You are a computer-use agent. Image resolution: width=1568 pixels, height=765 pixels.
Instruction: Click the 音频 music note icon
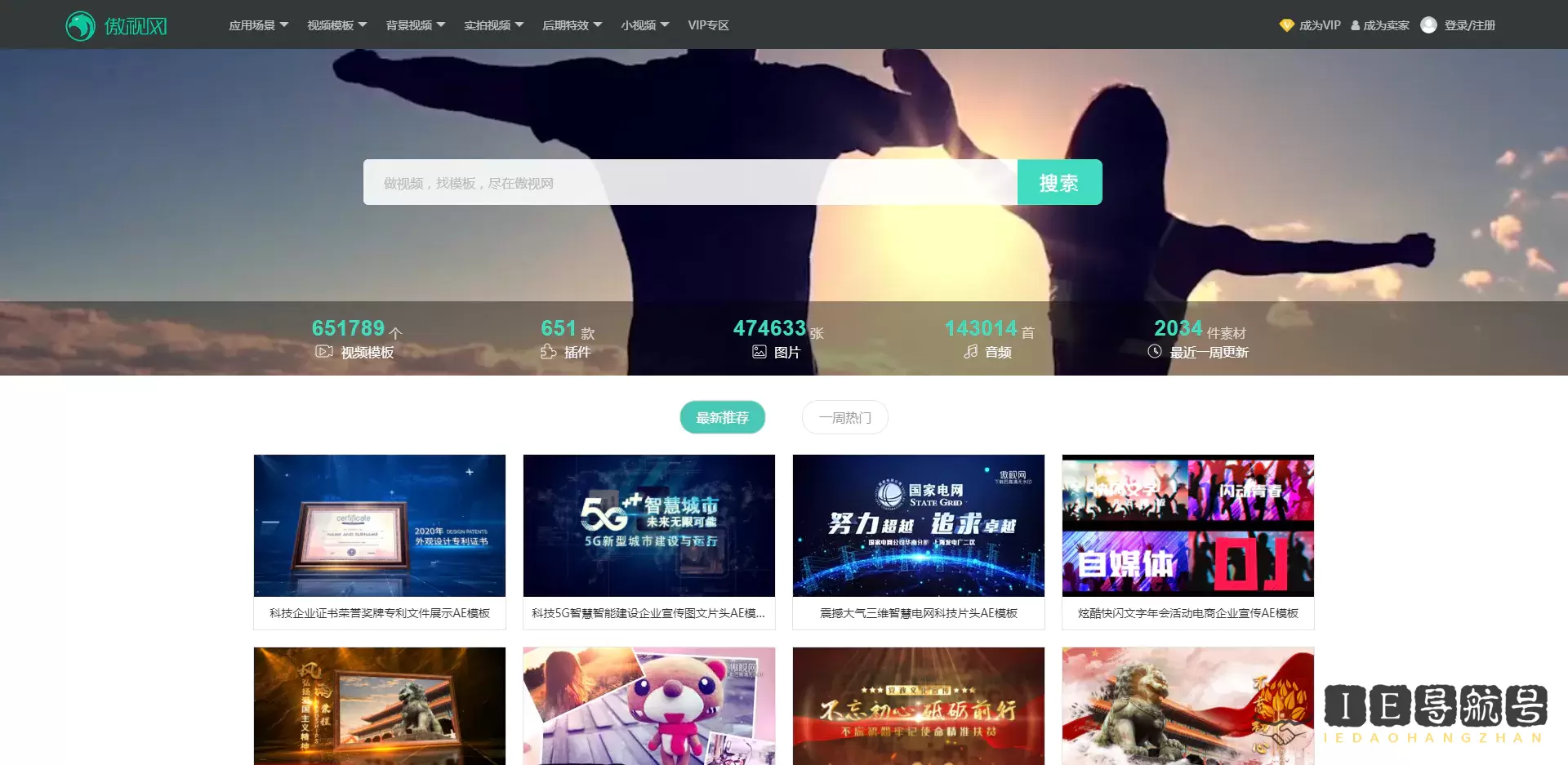pyautogui.click(x=970, y=352)
